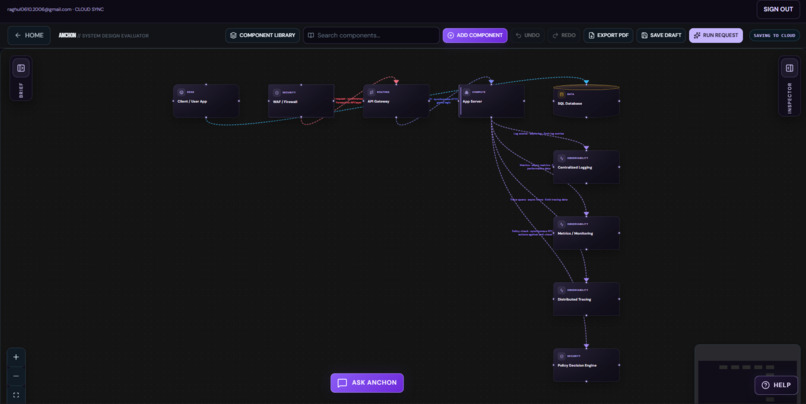This screenshot has width=806, height=404.
Task: Select the SQL Database label
Action: 570,104
